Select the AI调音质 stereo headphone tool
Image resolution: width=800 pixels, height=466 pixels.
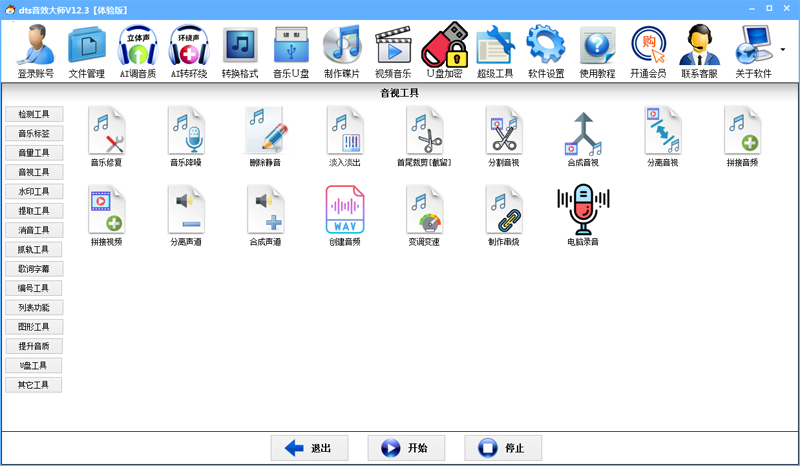tap(138, 52)
